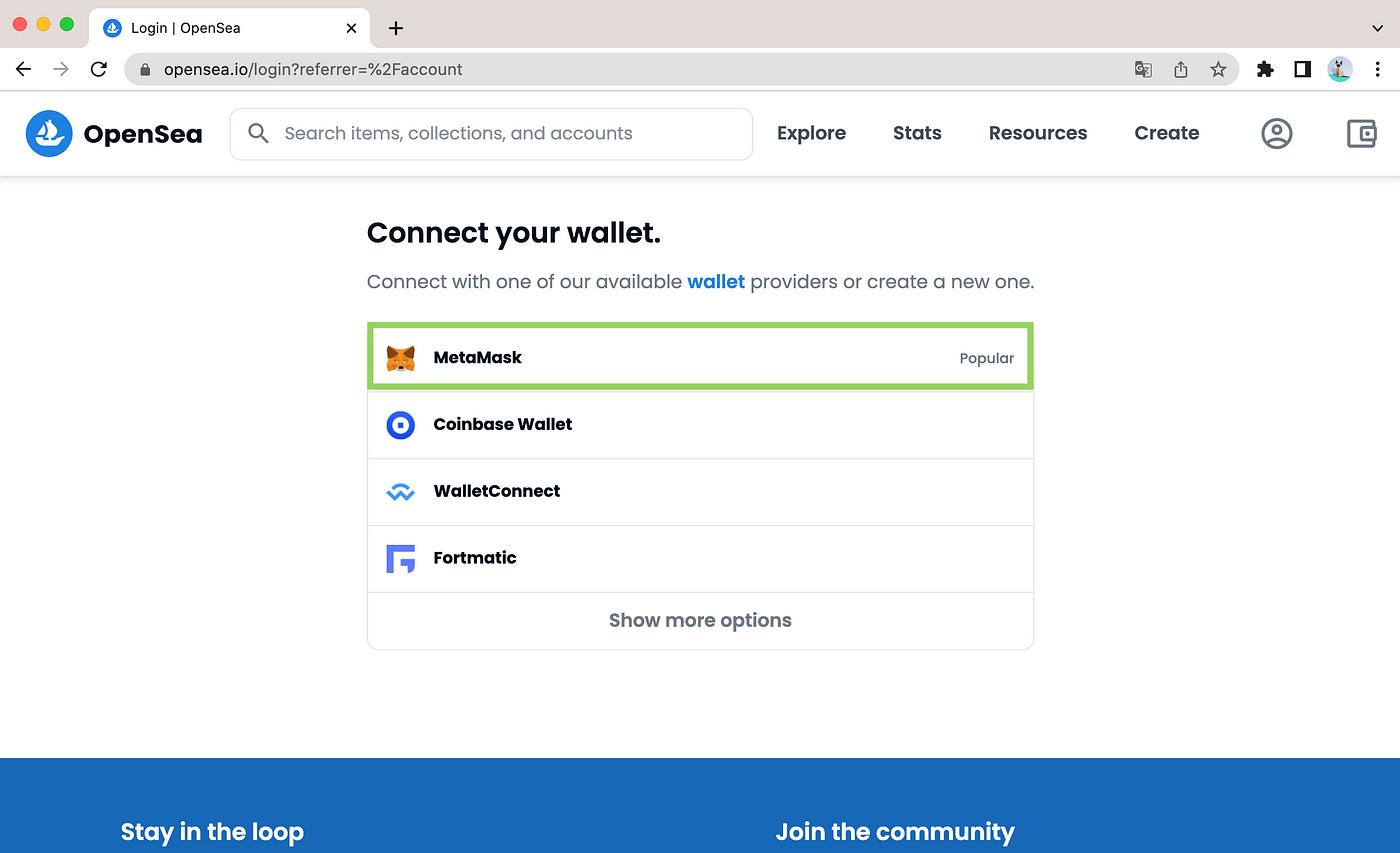Close the Login | OpenSea tab
This screenshot has width=1400, height=853.
click(x=351, y=28)
